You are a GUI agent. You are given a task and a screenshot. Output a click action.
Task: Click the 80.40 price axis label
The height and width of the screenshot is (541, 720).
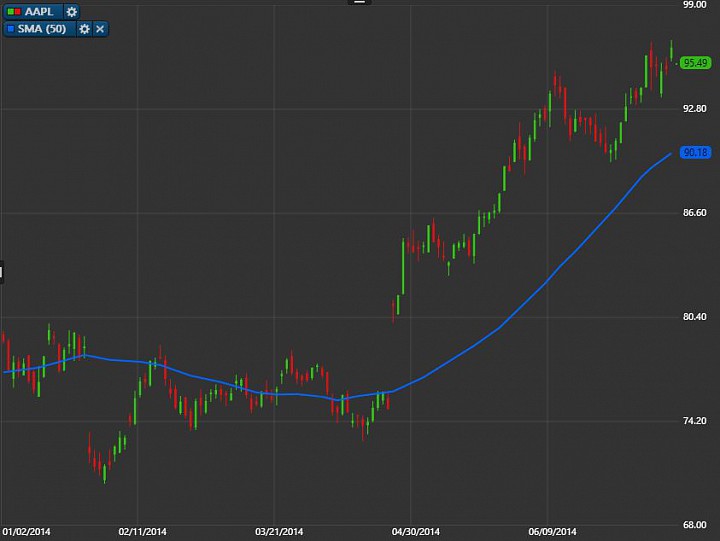tap(695, 317)
